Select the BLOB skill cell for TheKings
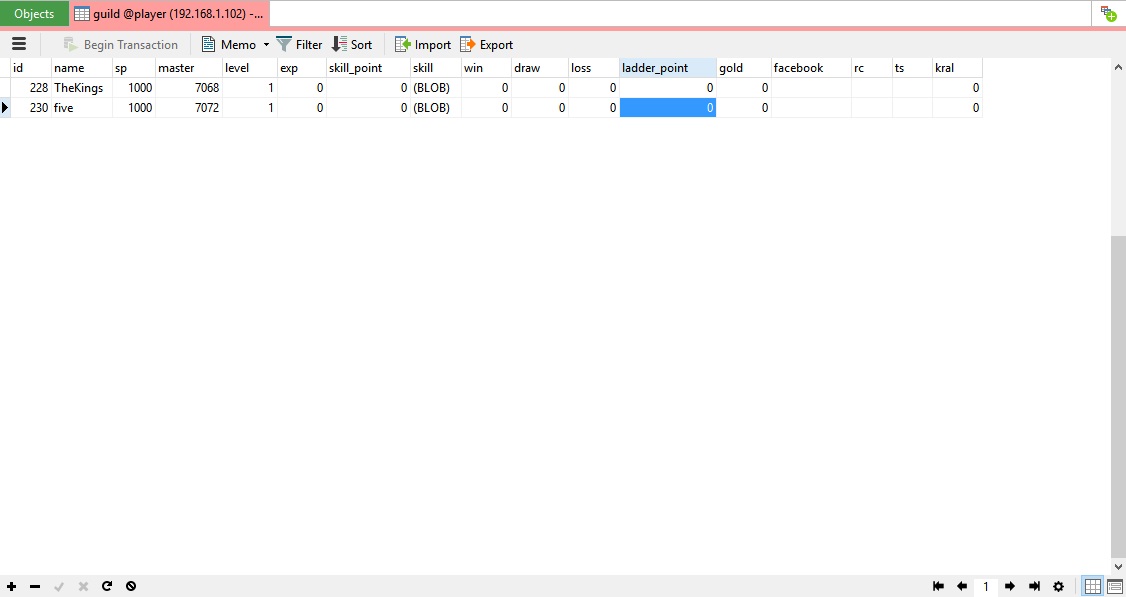This screenshot has height=597, width=1126. coord(436,88)
